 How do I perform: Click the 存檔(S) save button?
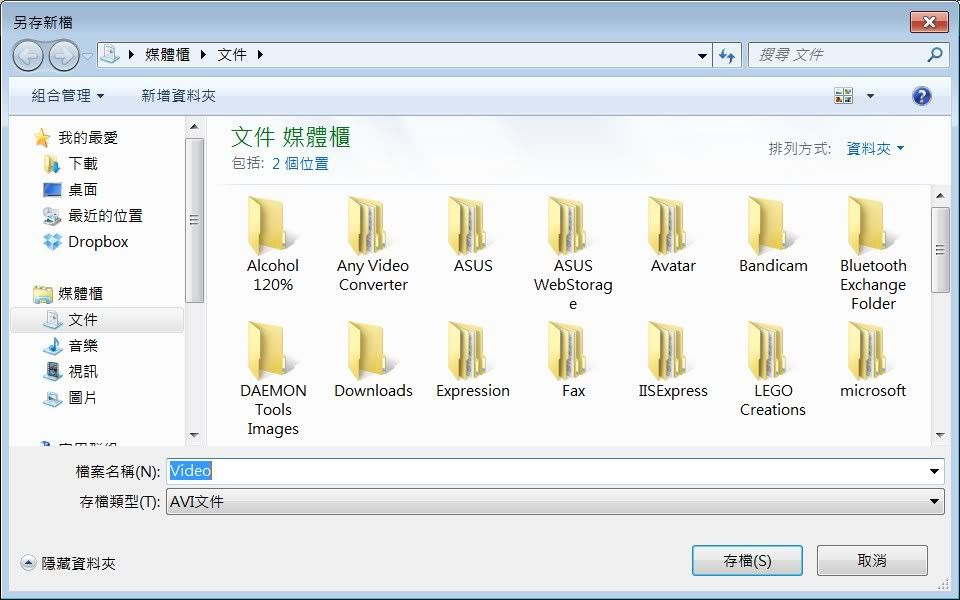pos(747,561)
